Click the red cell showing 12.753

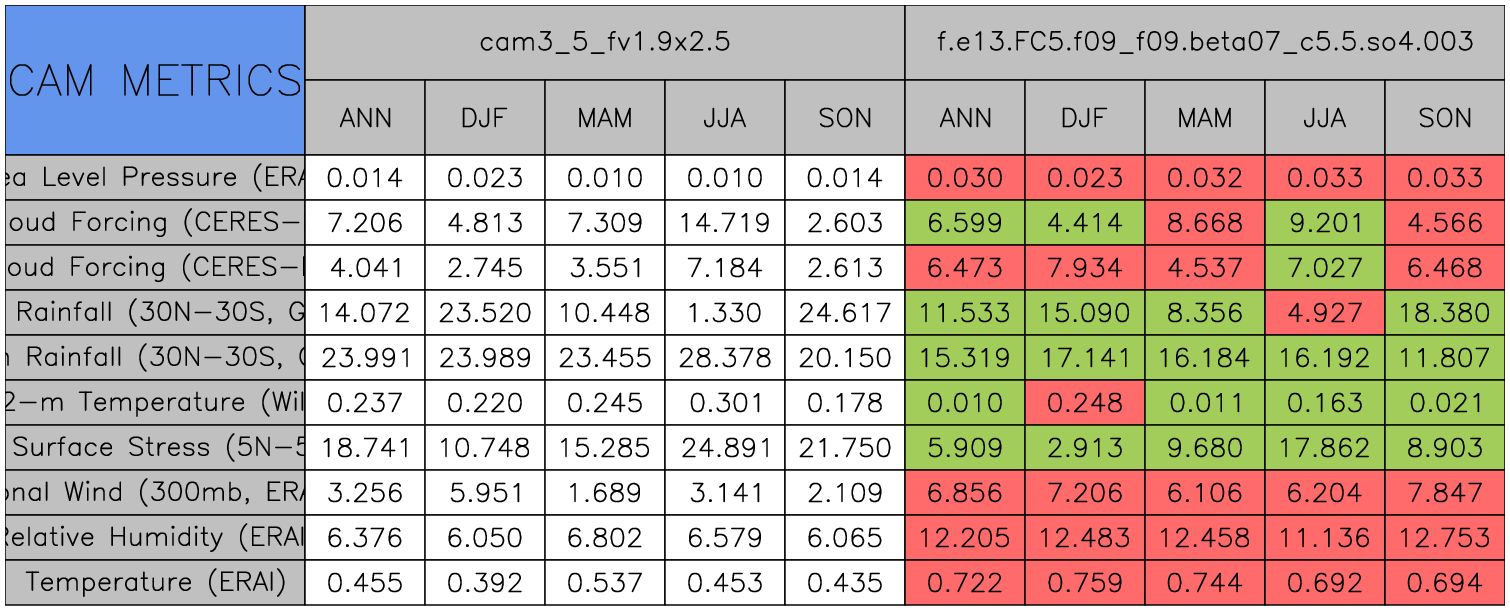point(1444,537)
